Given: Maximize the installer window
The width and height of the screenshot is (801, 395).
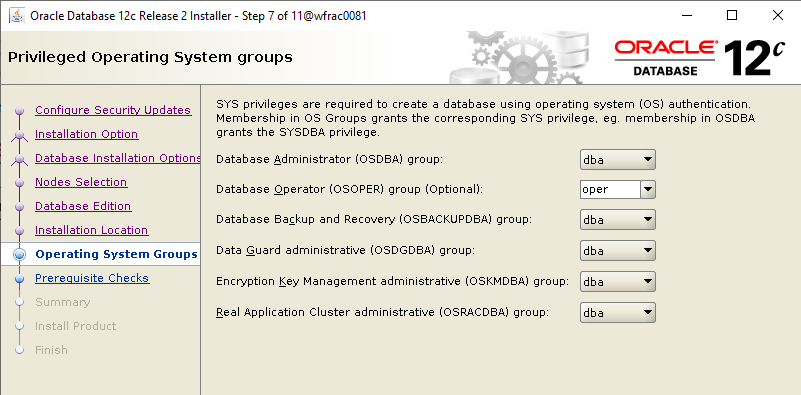Looking at the screenshot, I should point(732,15).
